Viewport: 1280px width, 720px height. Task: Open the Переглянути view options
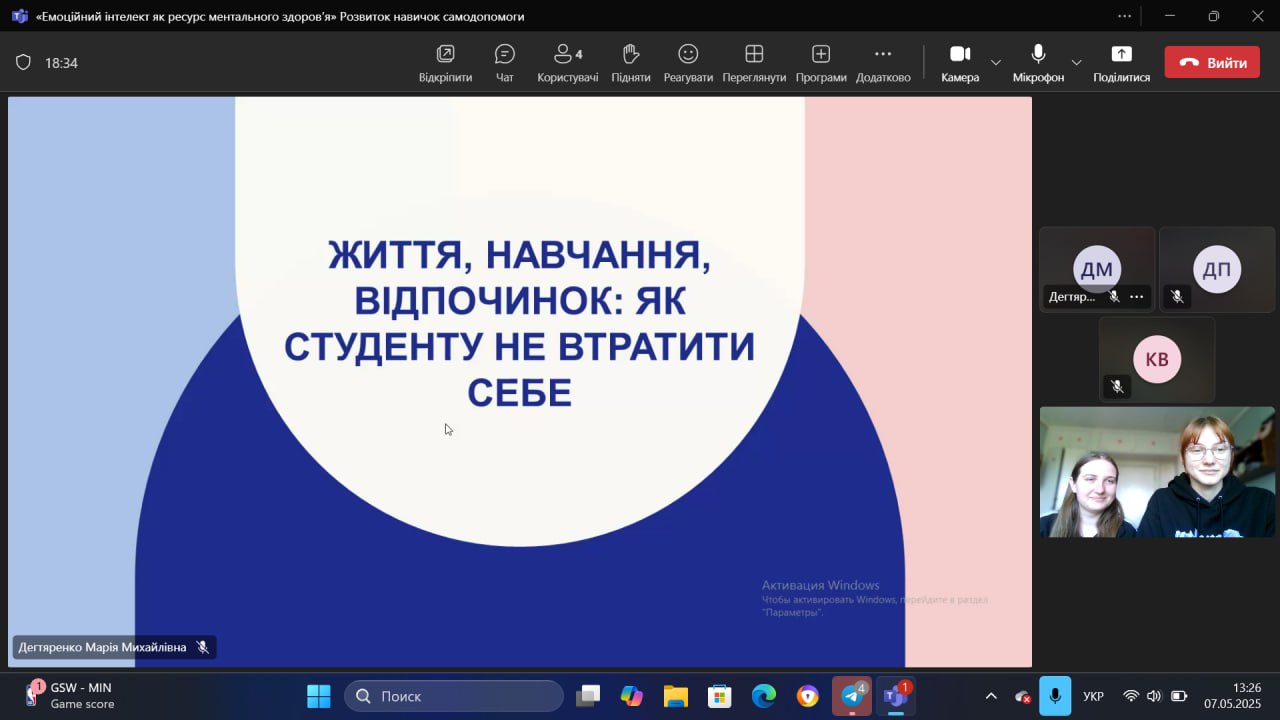pos(754,63)
